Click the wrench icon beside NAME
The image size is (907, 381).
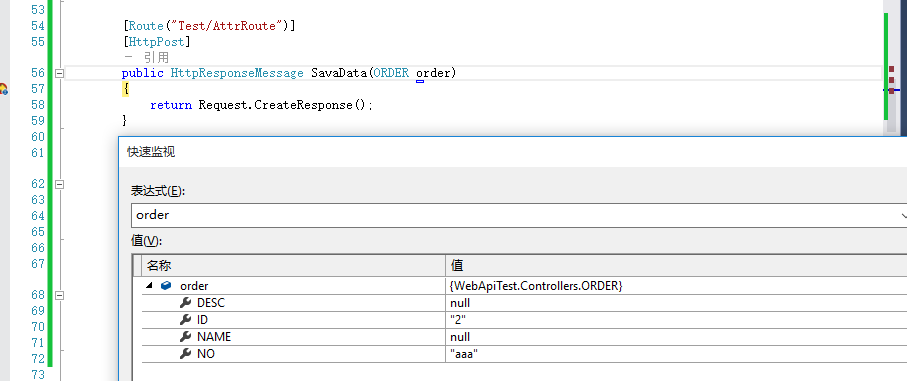pos(185,336)
